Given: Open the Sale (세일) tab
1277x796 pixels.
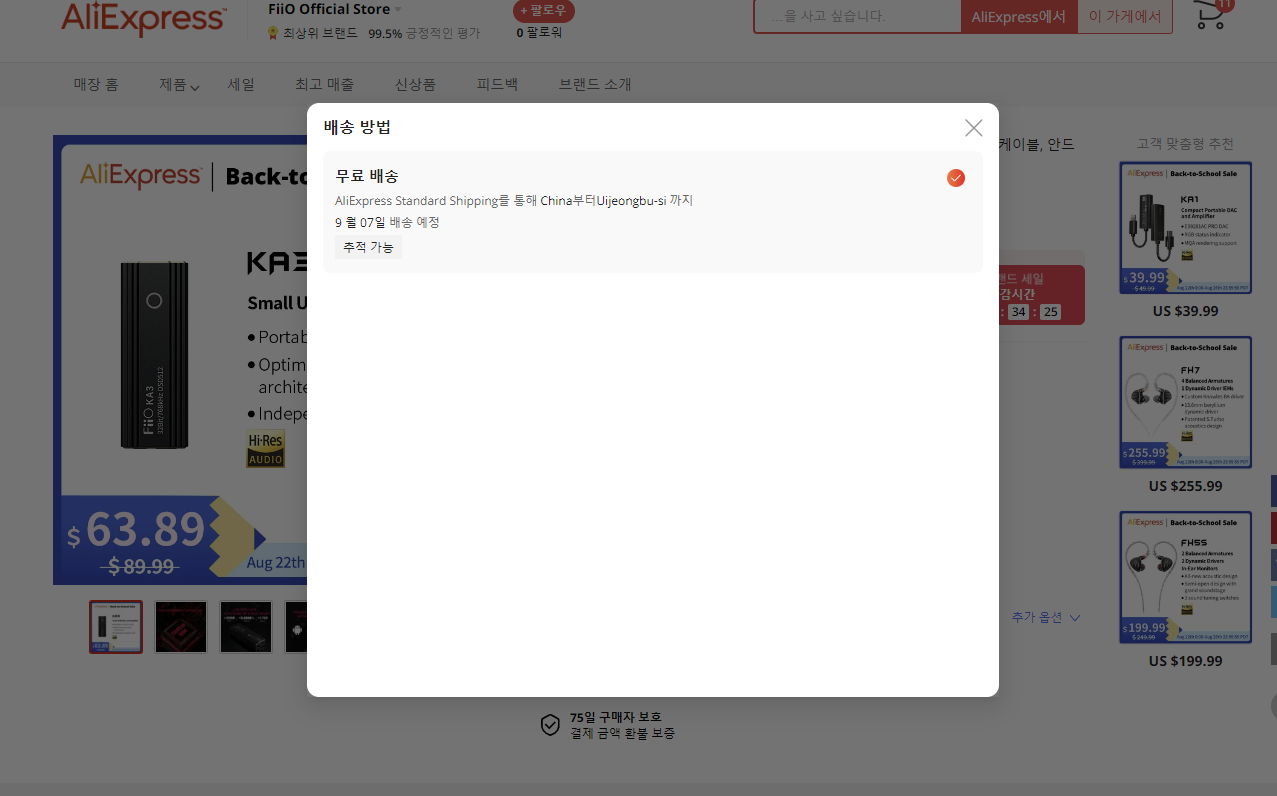Looking at the screenshot, I should (x=241, y=85).
